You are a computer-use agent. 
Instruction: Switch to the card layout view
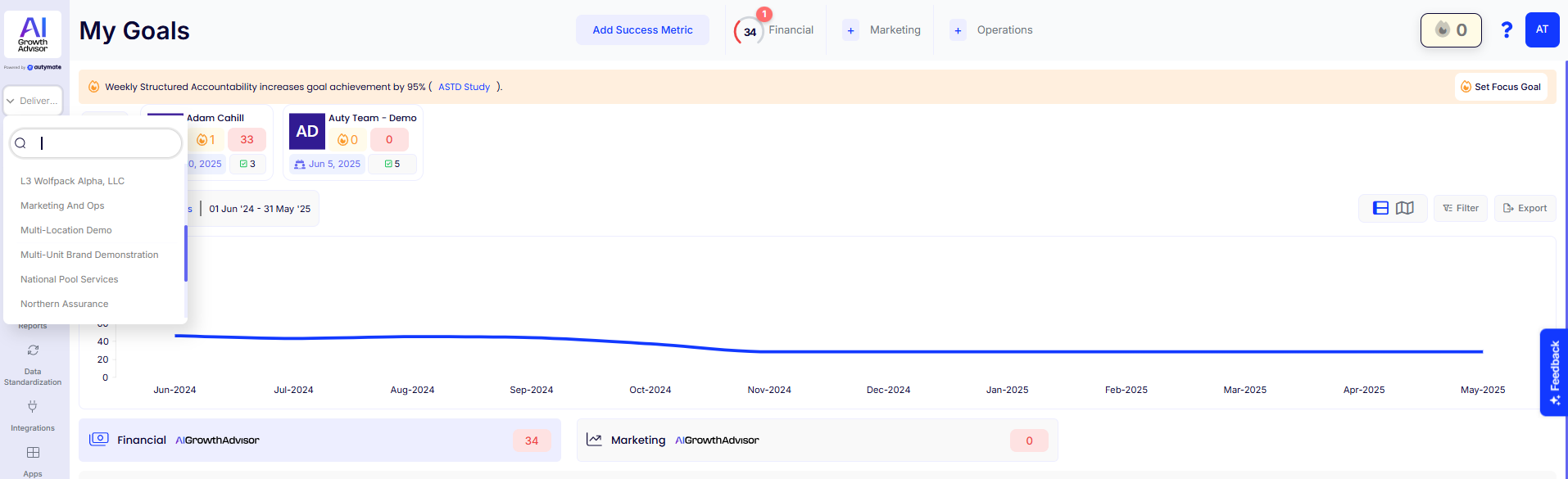[x=1380, y=208]
